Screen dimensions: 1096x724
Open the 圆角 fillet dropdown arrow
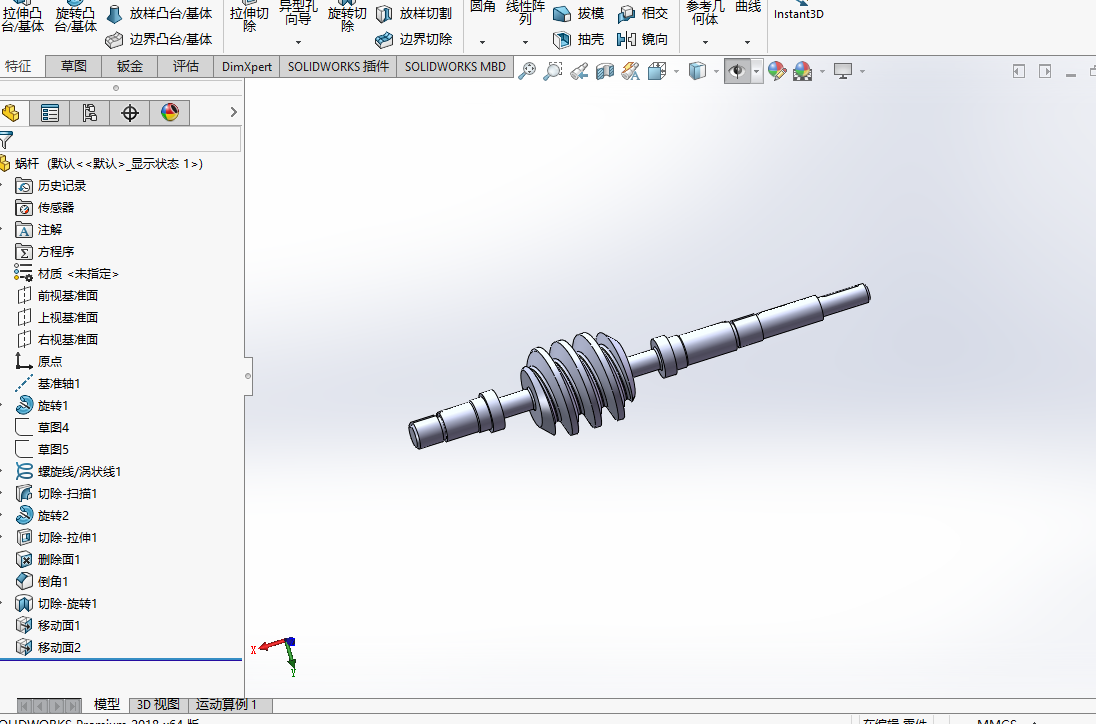click(x=482, y=43)
